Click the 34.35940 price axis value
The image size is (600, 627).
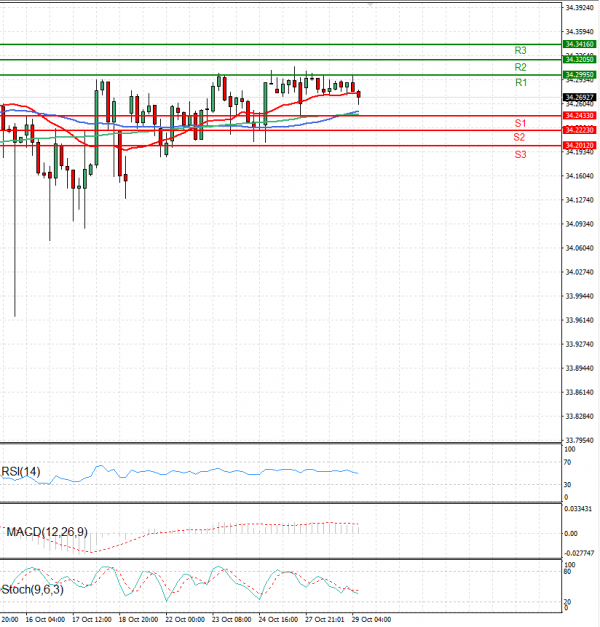pyautogui.click(x=580, y=32)
